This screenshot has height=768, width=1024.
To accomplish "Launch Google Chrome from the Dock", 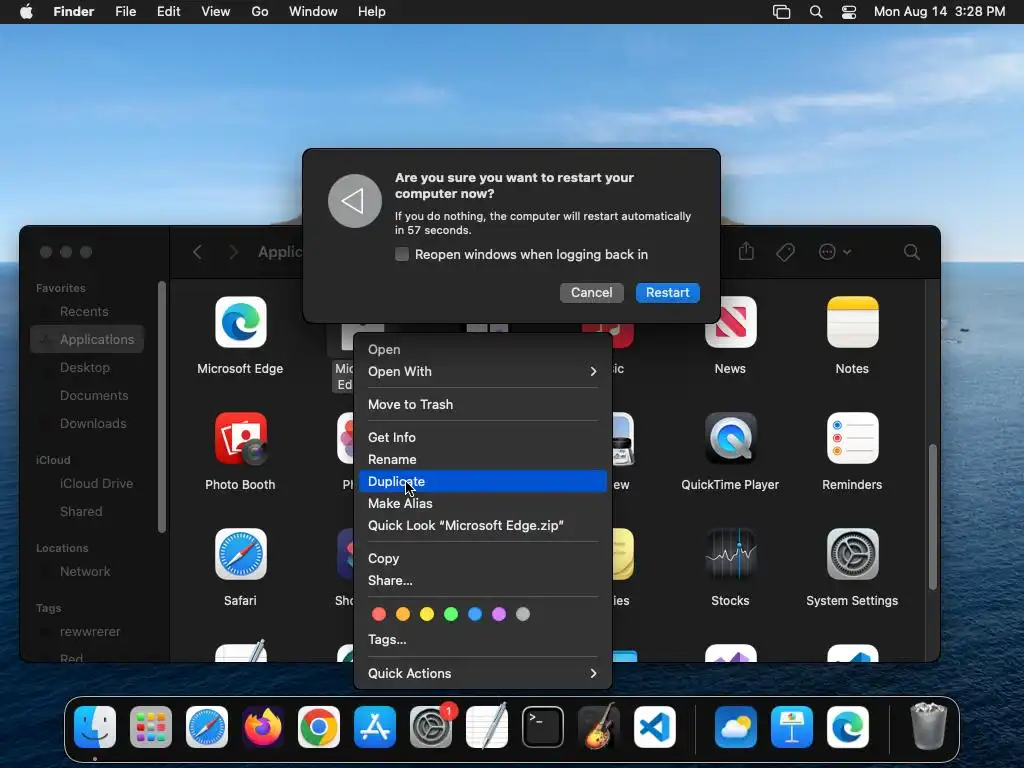I will [x=319, y=726].
